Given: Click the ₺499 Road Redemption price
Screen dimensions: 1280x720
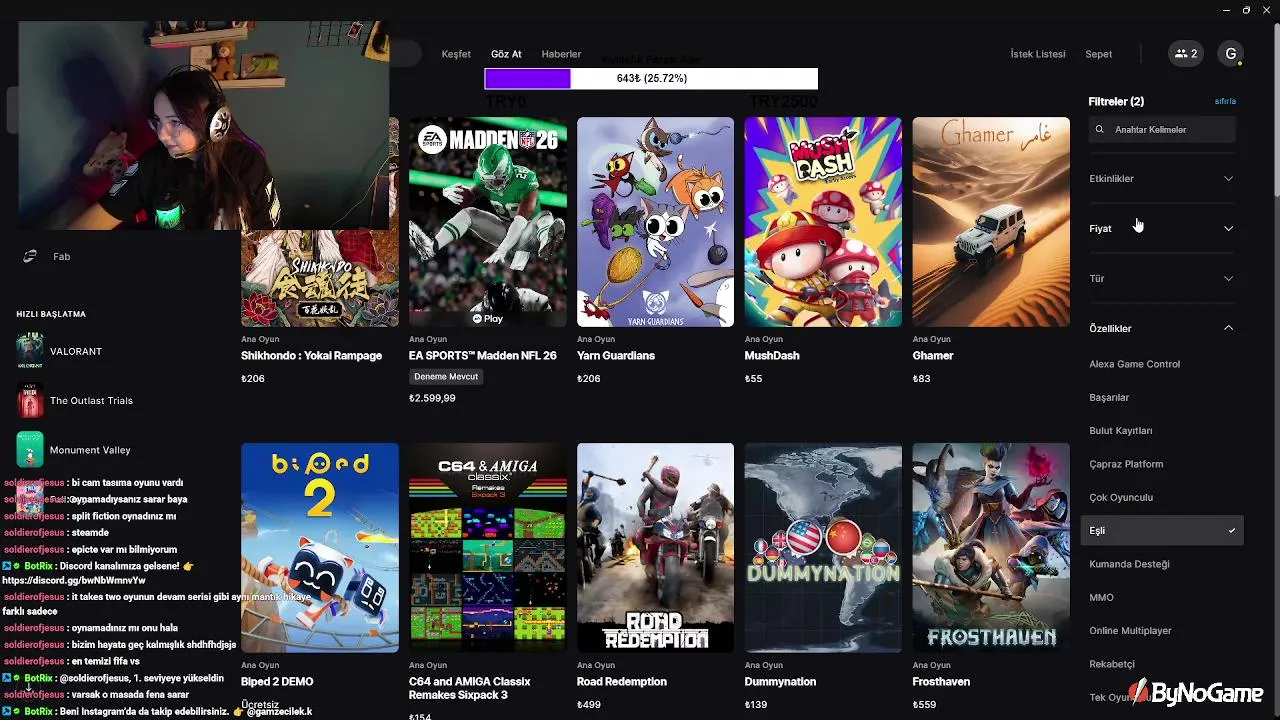Looking at the screenshot, I should (x=589, y=705).
